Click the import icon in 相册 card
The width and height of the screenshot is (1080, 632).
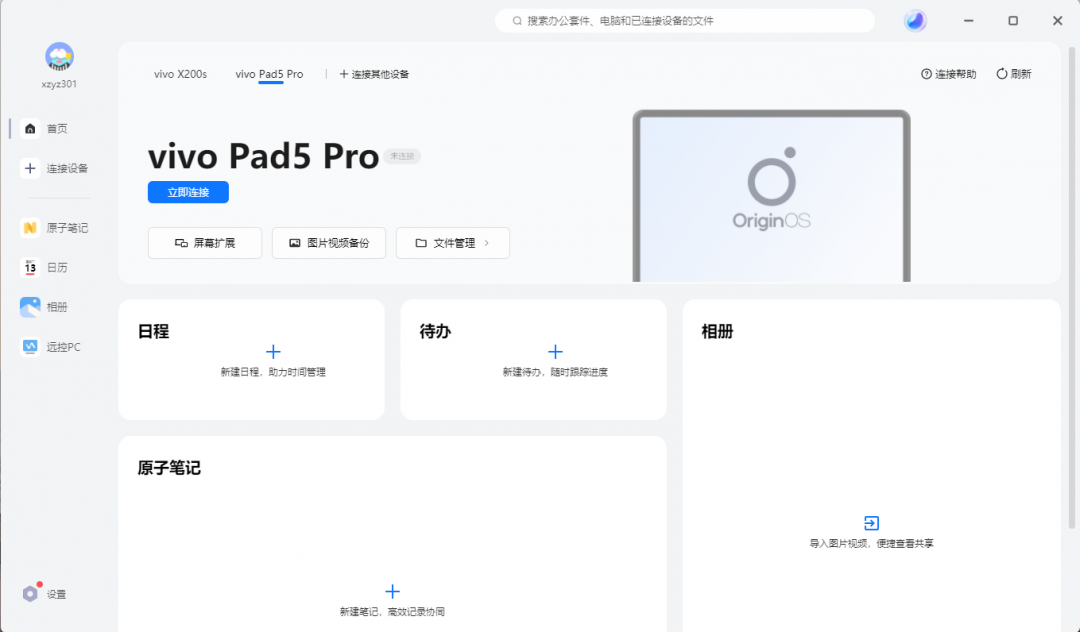click(871, 523)
